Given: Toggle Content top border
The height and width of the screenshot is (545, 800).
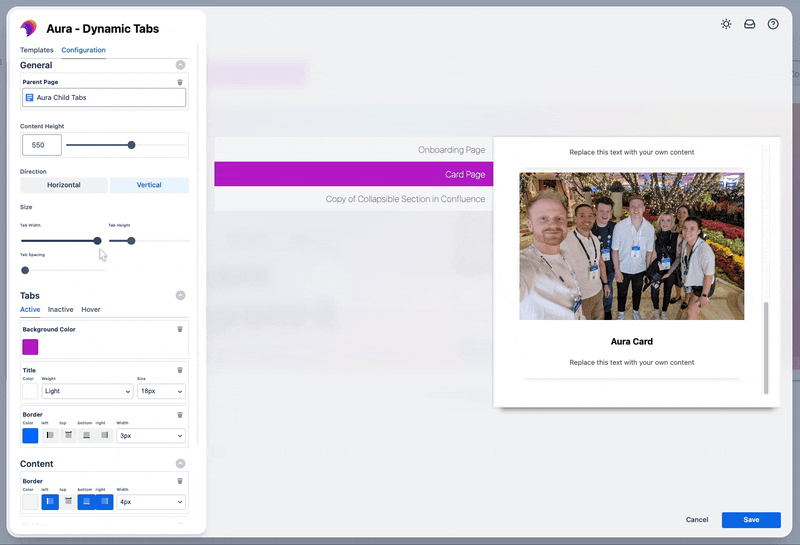Looking at the screenshot, I should tap(68, 502).
